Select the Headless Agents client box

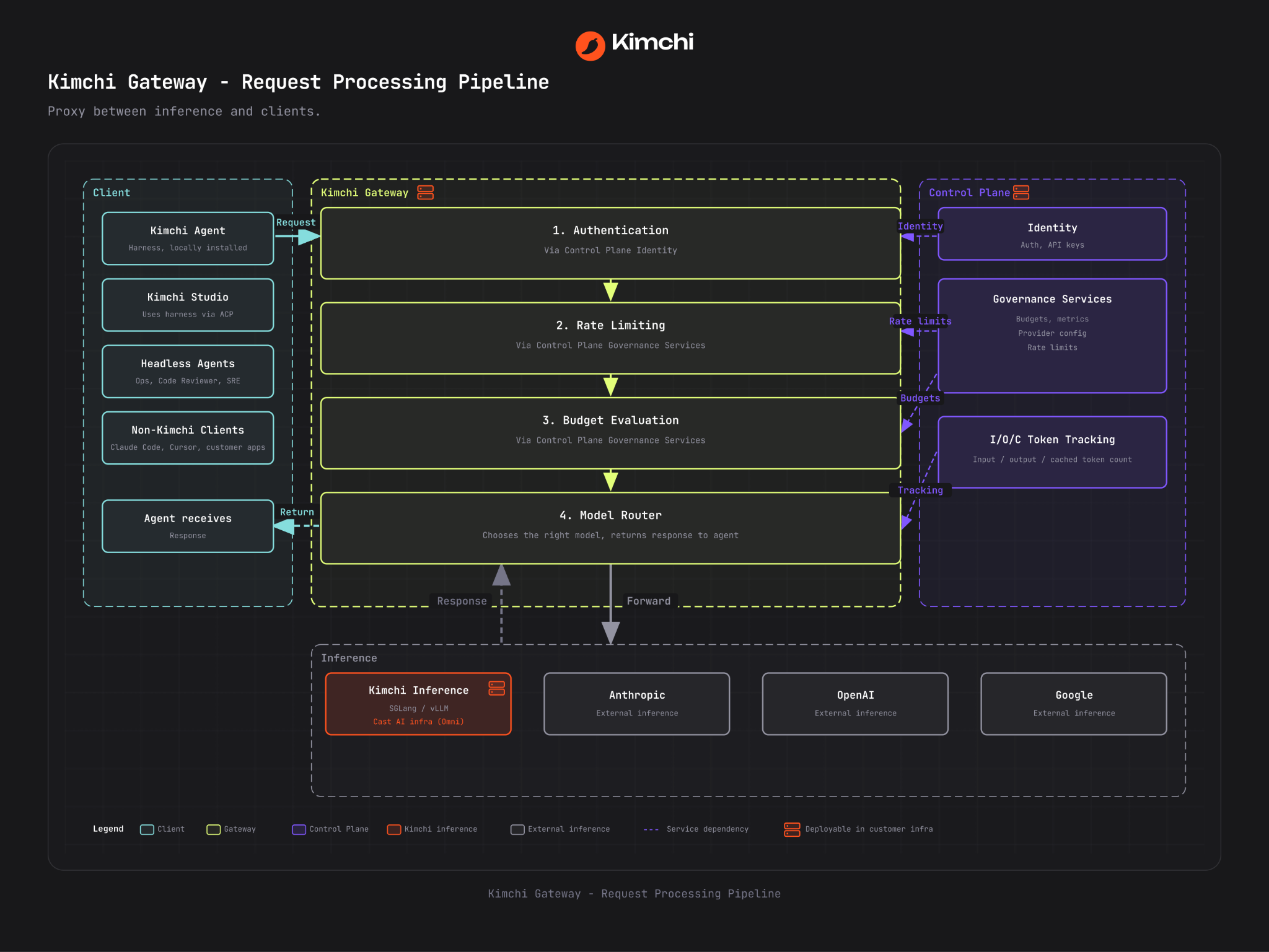[x=188, y=371]
